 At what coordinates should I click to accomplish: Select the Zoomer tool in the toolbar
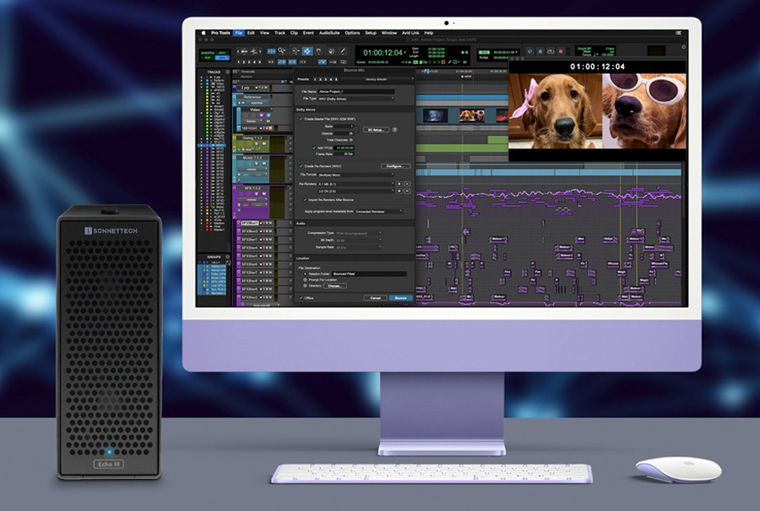[x=282, y=51]
